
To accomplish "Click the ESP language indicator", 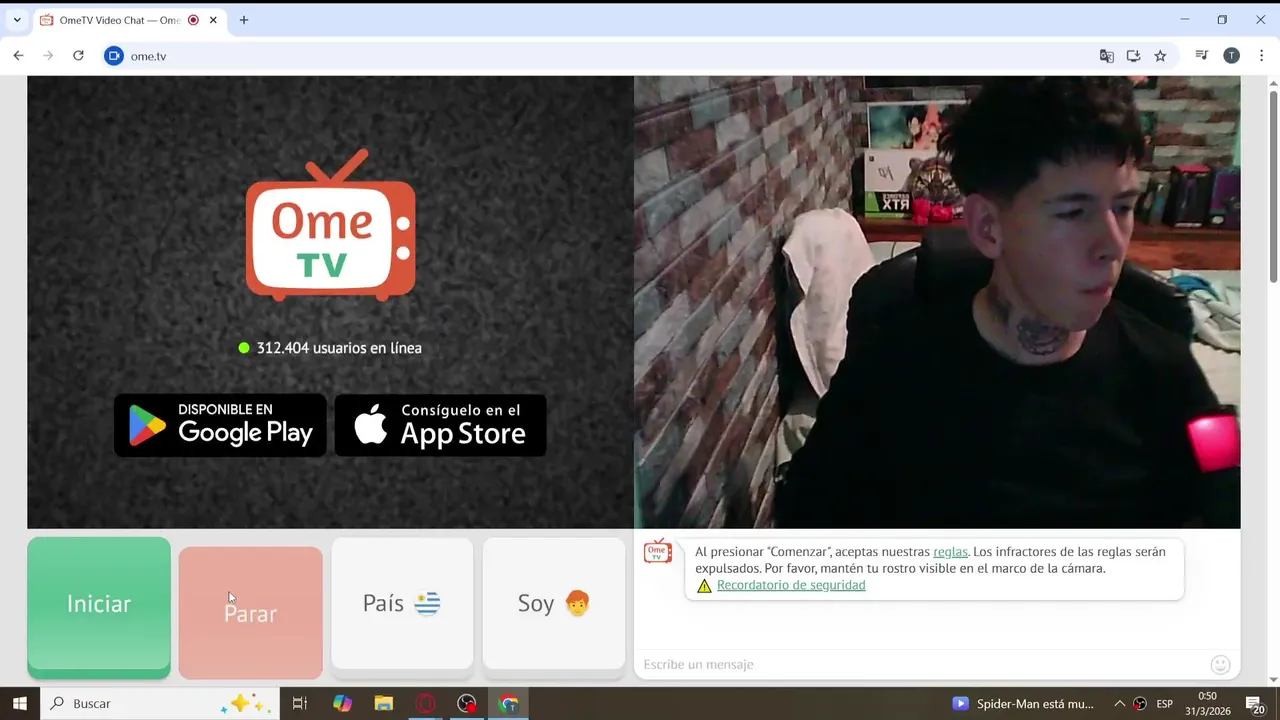I will tap(1164, 704).
